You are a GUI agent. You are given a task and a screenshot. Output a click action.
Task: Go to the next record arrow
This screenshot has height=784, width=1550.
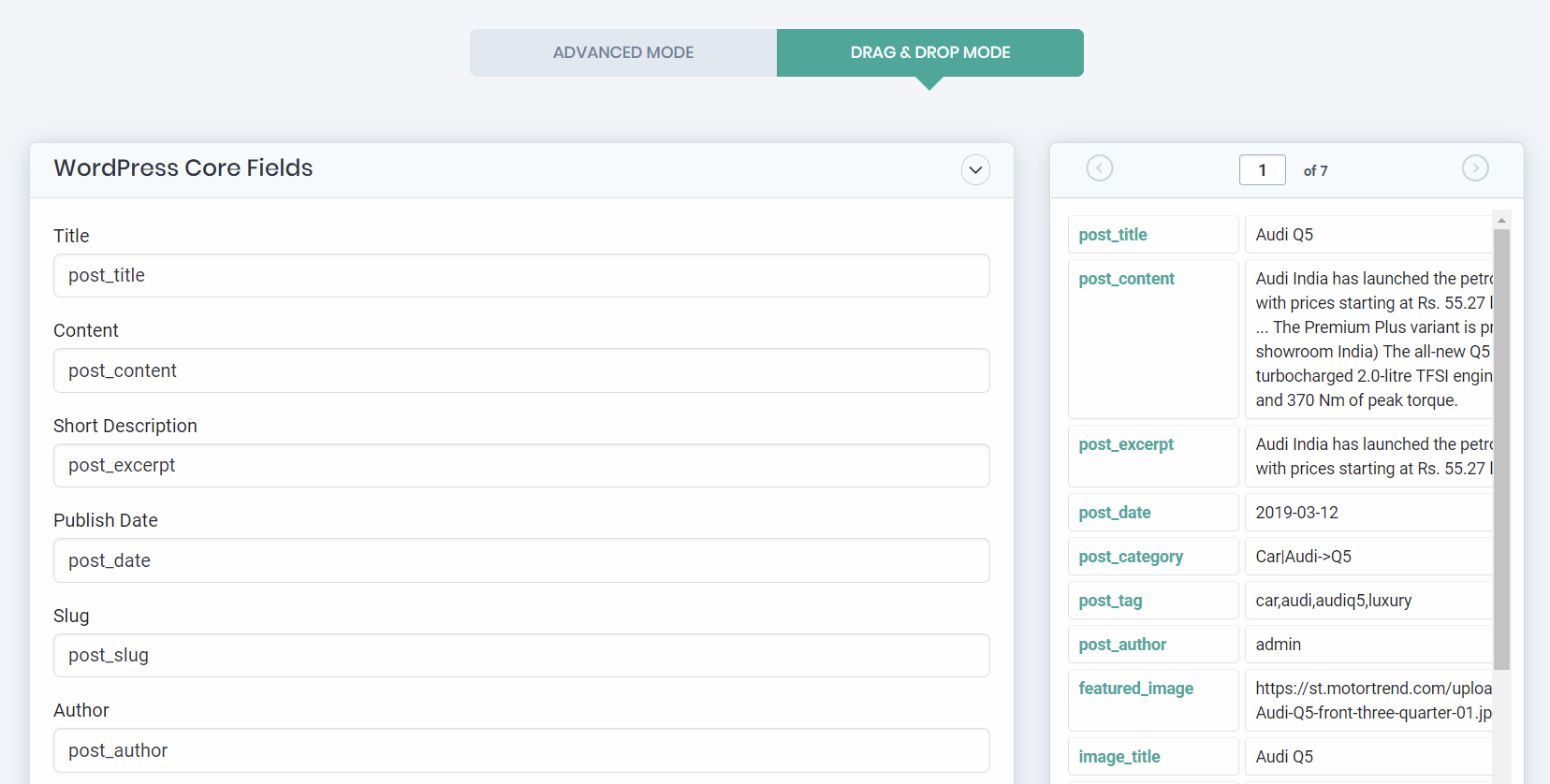click(1474, 168)
